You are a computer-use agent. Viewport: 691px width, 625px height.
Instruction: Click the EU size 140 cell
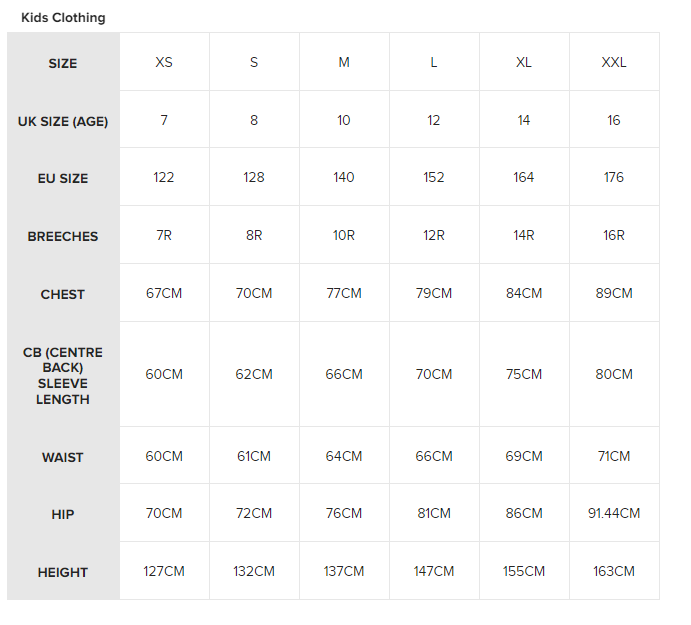pos(344,178)
